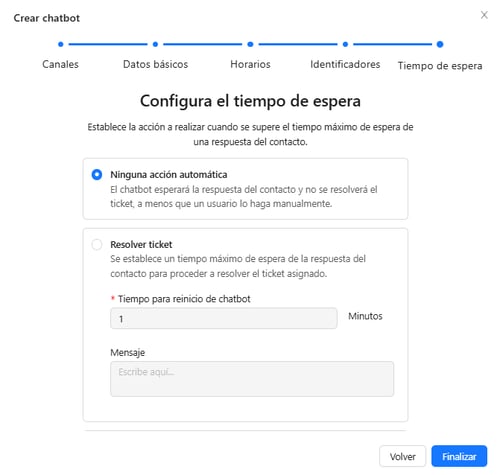This screenshot has width=500, height=475.
Task: Open the Identificadores step label
Action: coord(345,64)
